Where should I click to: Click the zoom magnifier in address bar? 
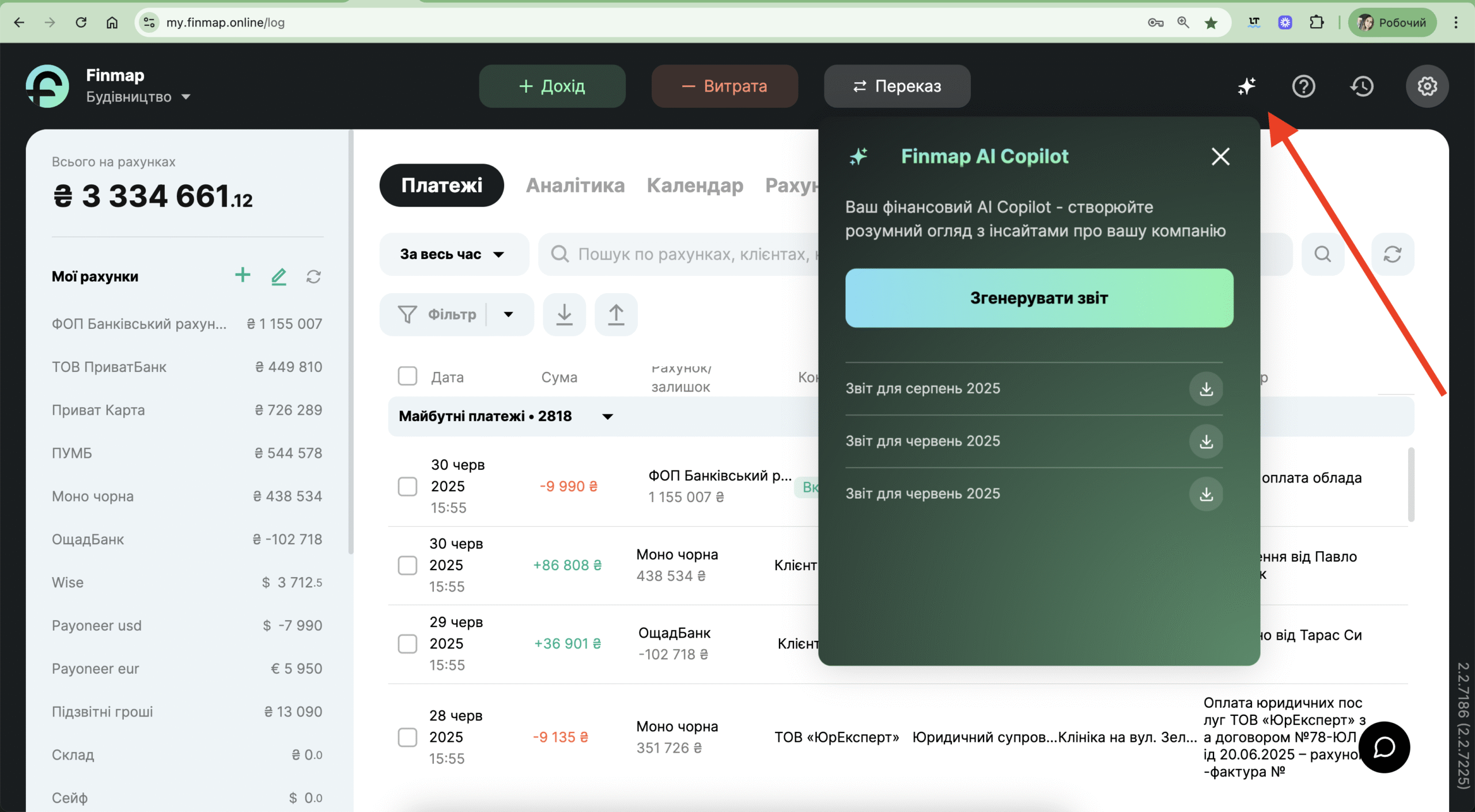[x=1183, y=22]
